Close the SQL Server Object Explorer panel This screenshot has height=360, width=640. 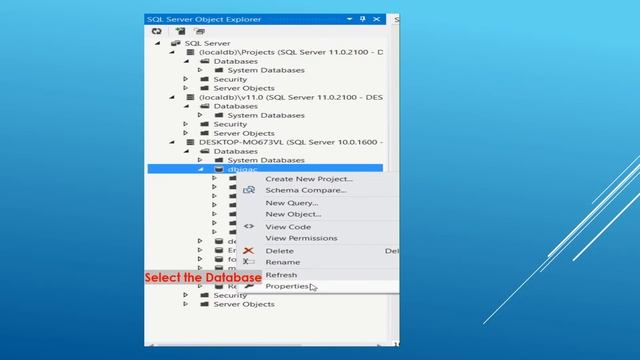(x=376, y=19)
